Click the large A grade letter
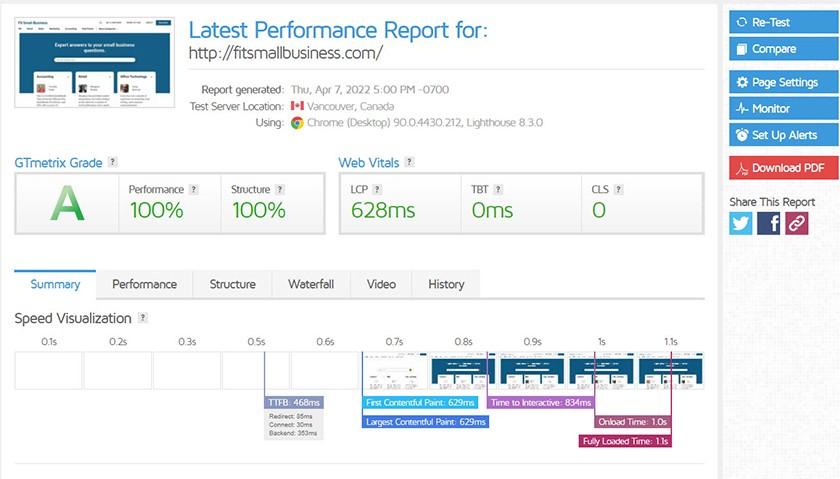This screenshot has height=479, width=840. click(68, 204)
